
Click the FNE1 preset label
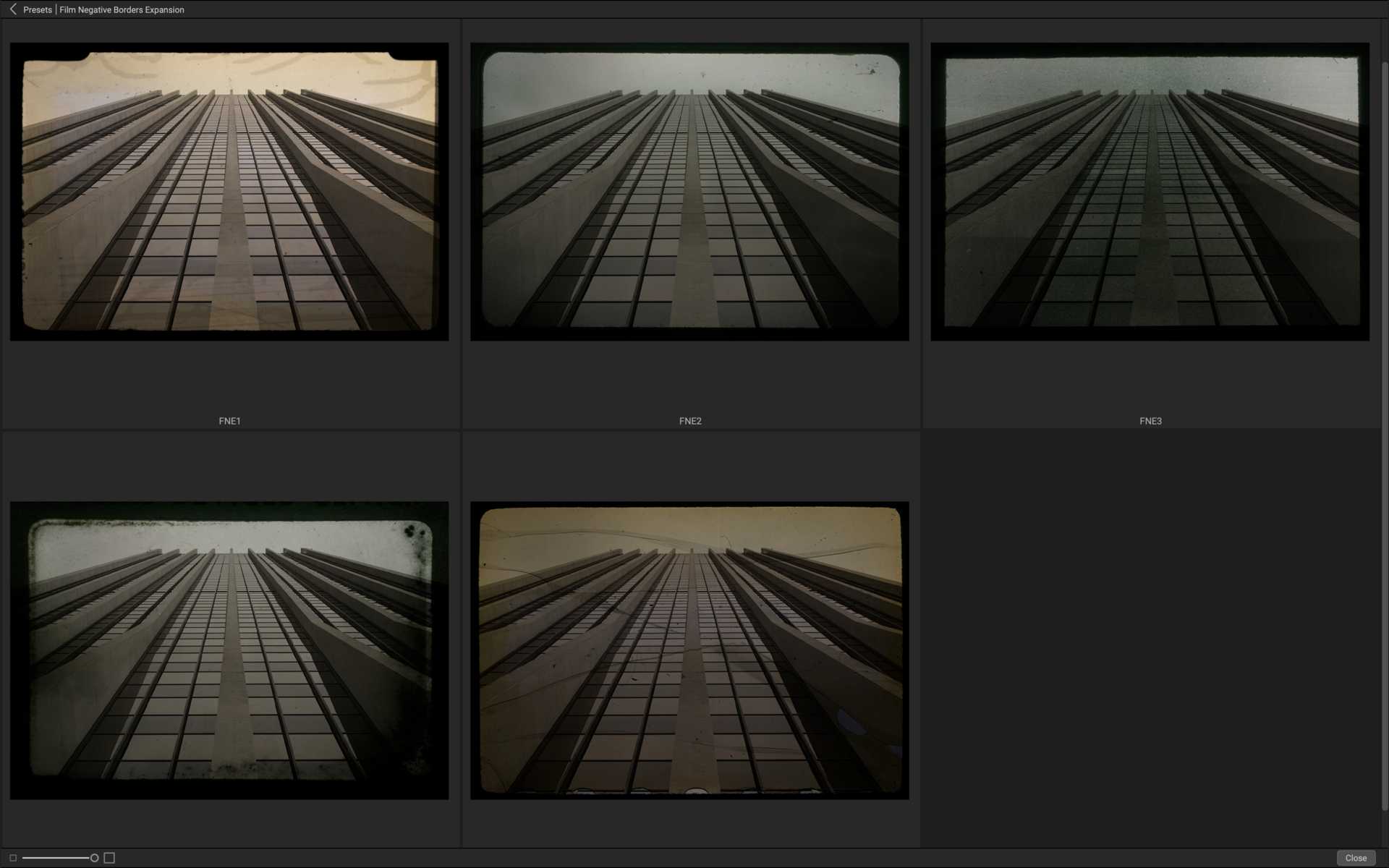click(229, 420)
